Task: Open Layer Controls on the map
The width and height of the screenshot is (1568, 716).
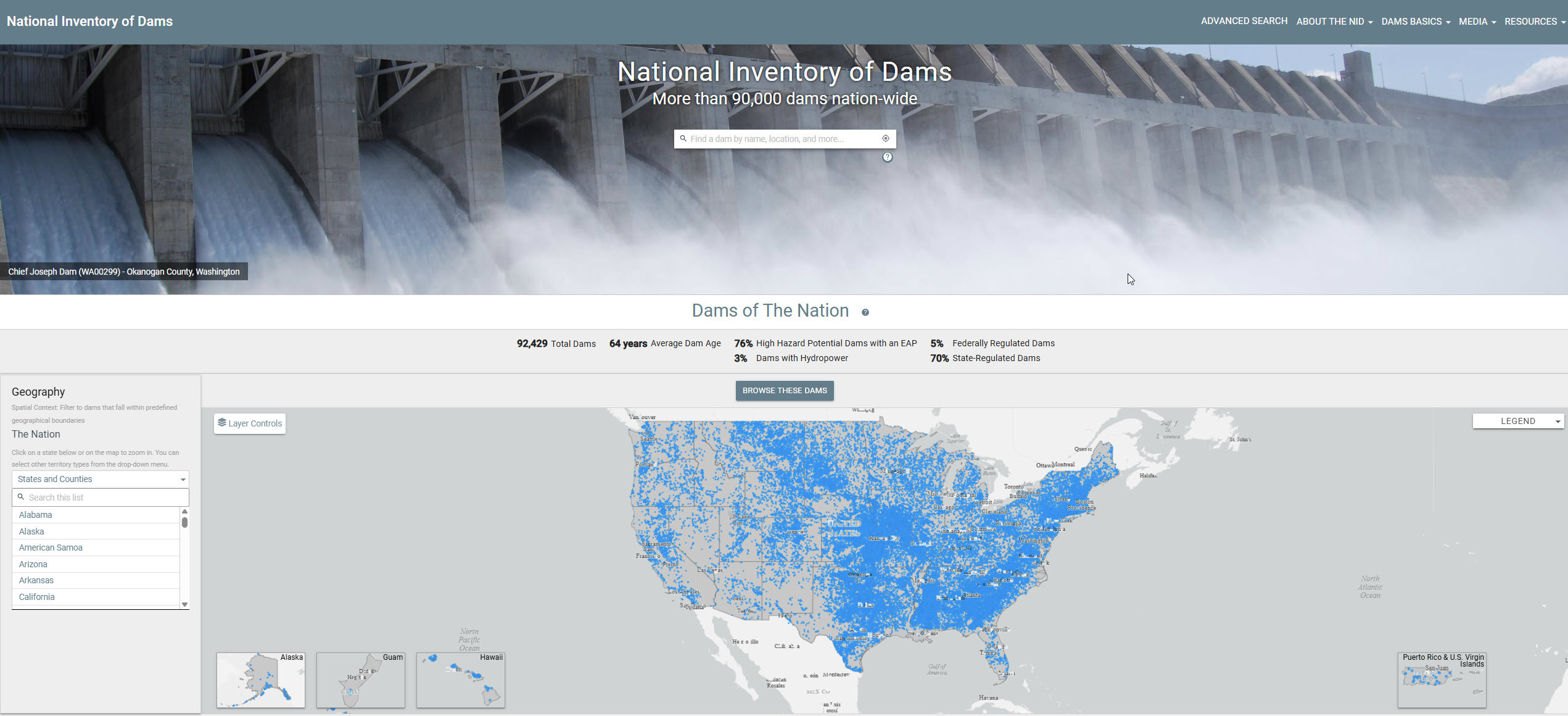Action: (x=250, y=423)
